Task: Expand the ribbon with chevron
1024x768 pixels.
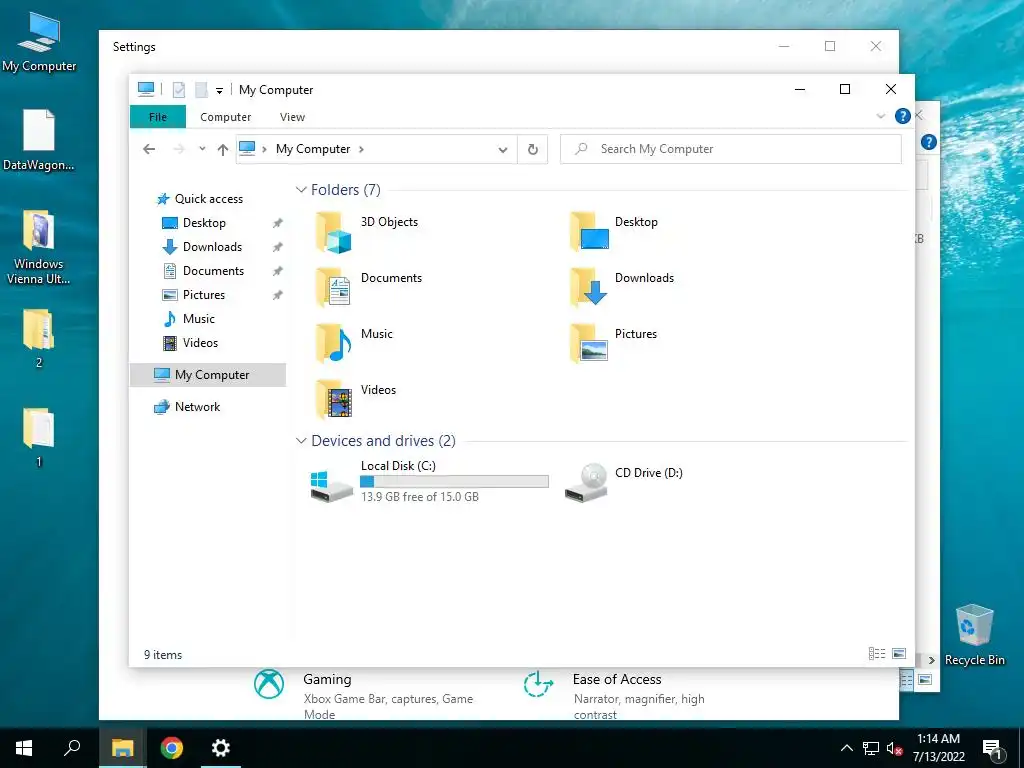Action: tap(880, 116)
